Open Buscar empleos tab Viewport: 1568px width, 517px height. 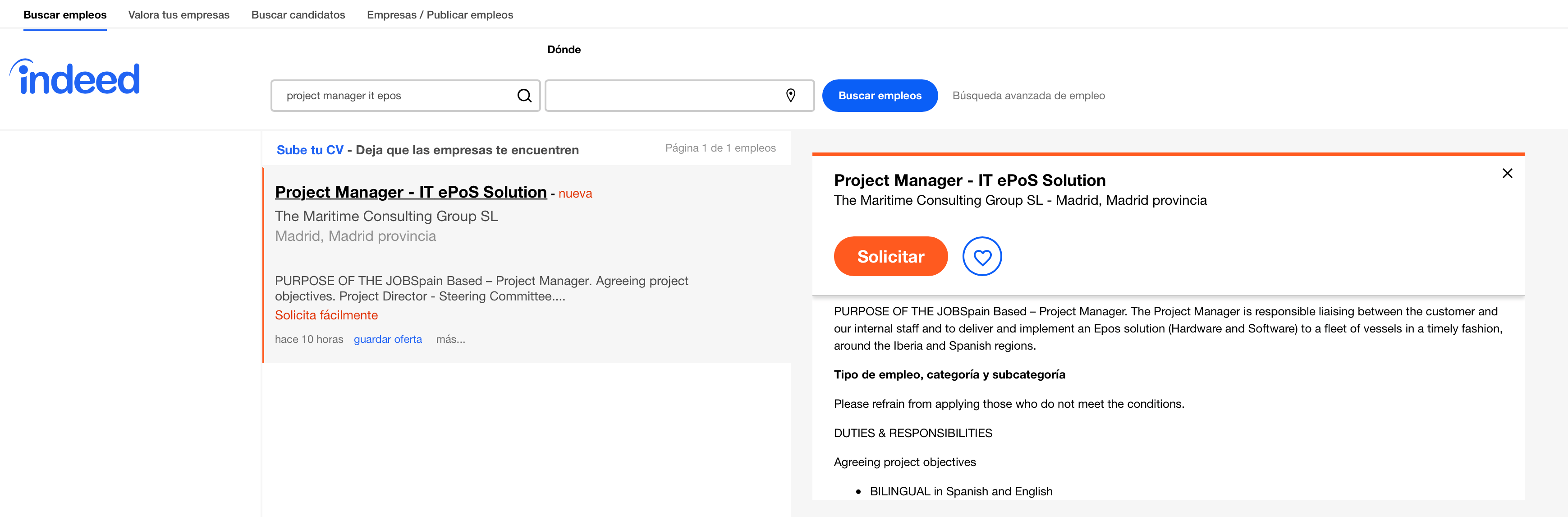click(65, 14)
